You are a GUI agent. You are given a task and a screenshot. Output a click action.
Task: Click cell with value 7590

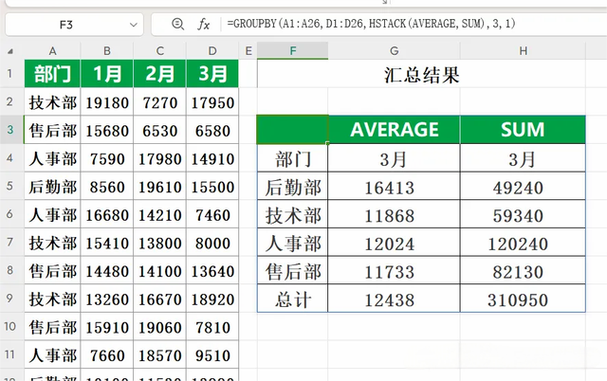tap(107, 158)
